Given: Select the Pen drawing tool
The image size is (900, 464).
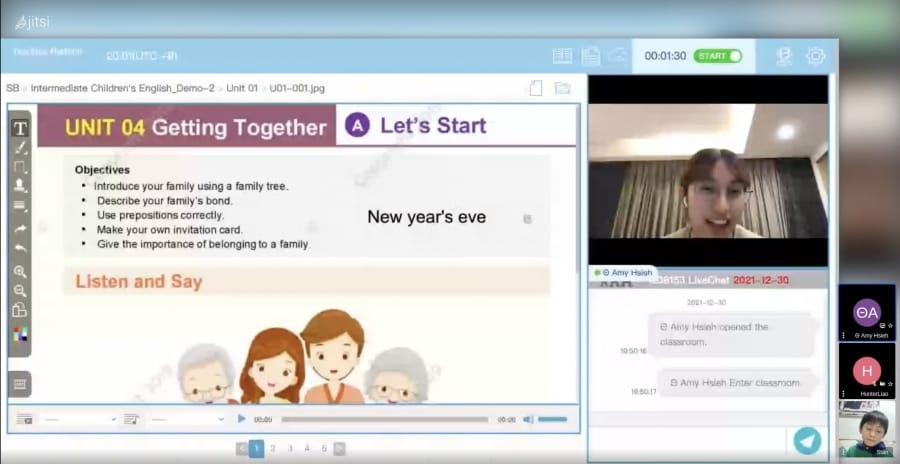Looking at the screenshot, I should 20,148.
